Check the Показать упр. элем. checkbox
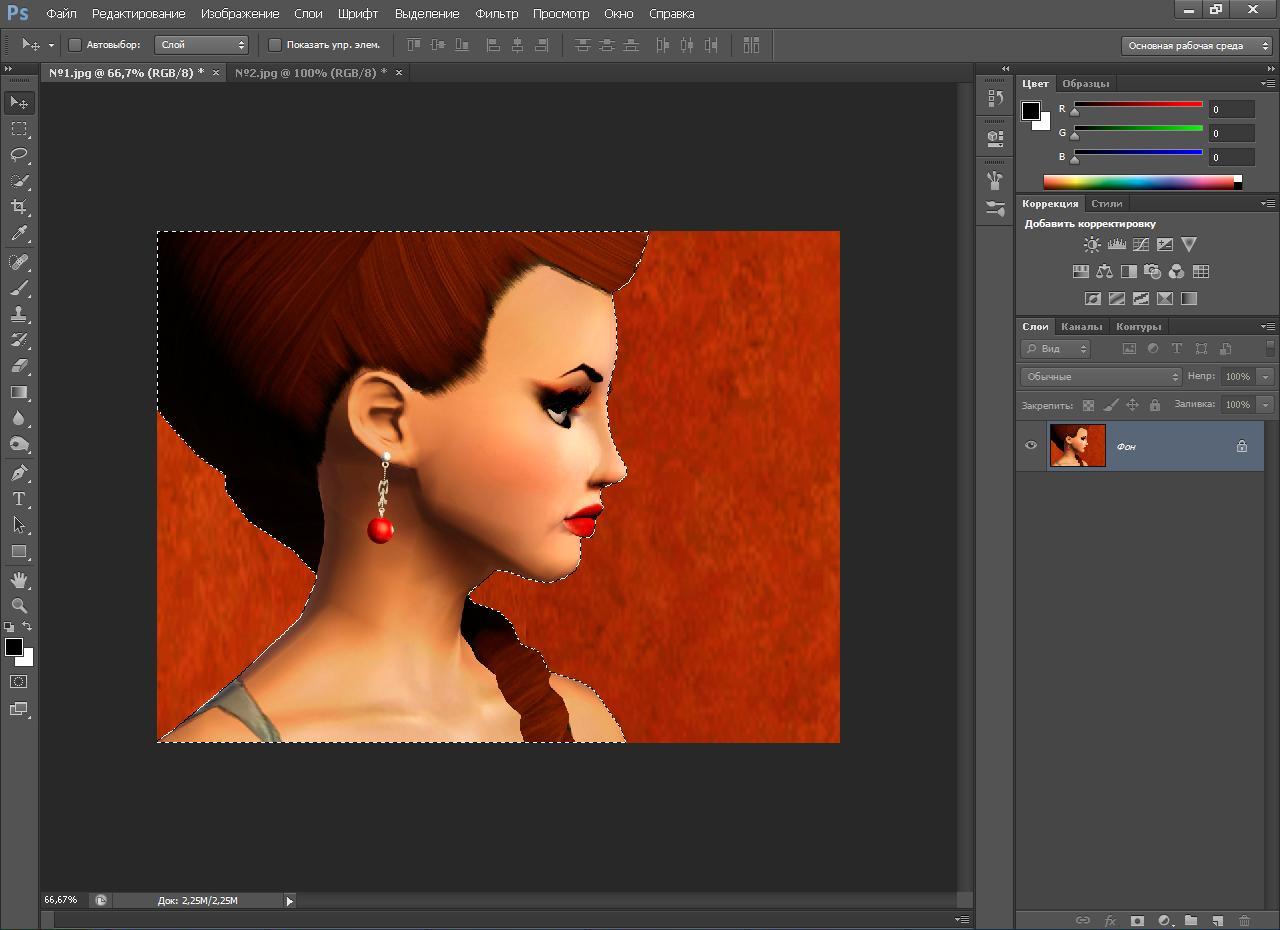1280x930 pixels. [275, 45]
